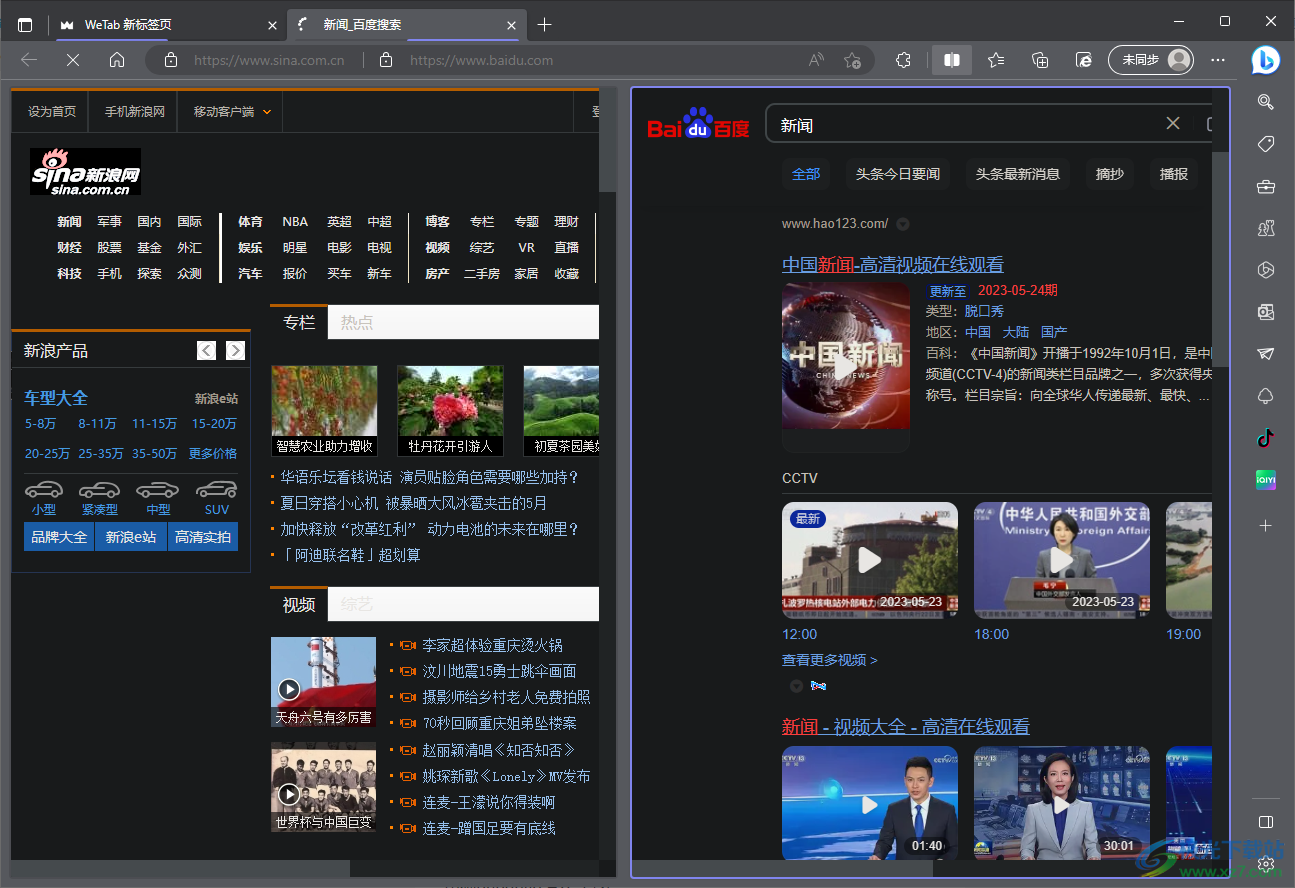This screenshot has width=1295, height=888.
Task: Show next 新浪产品 item arrow
Action: click(235, 350)
